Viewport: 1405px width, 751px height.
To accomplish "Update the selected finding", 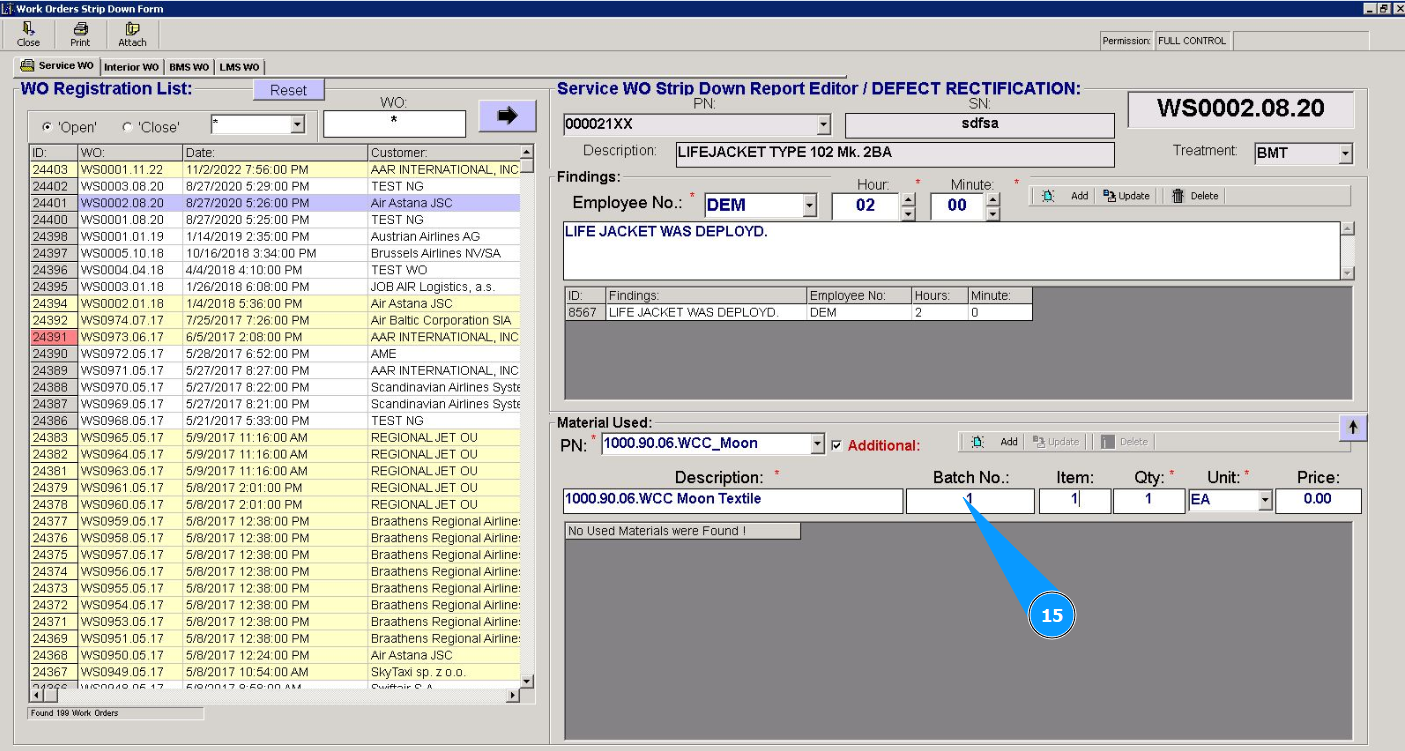I will click(x=1127, y=196).
